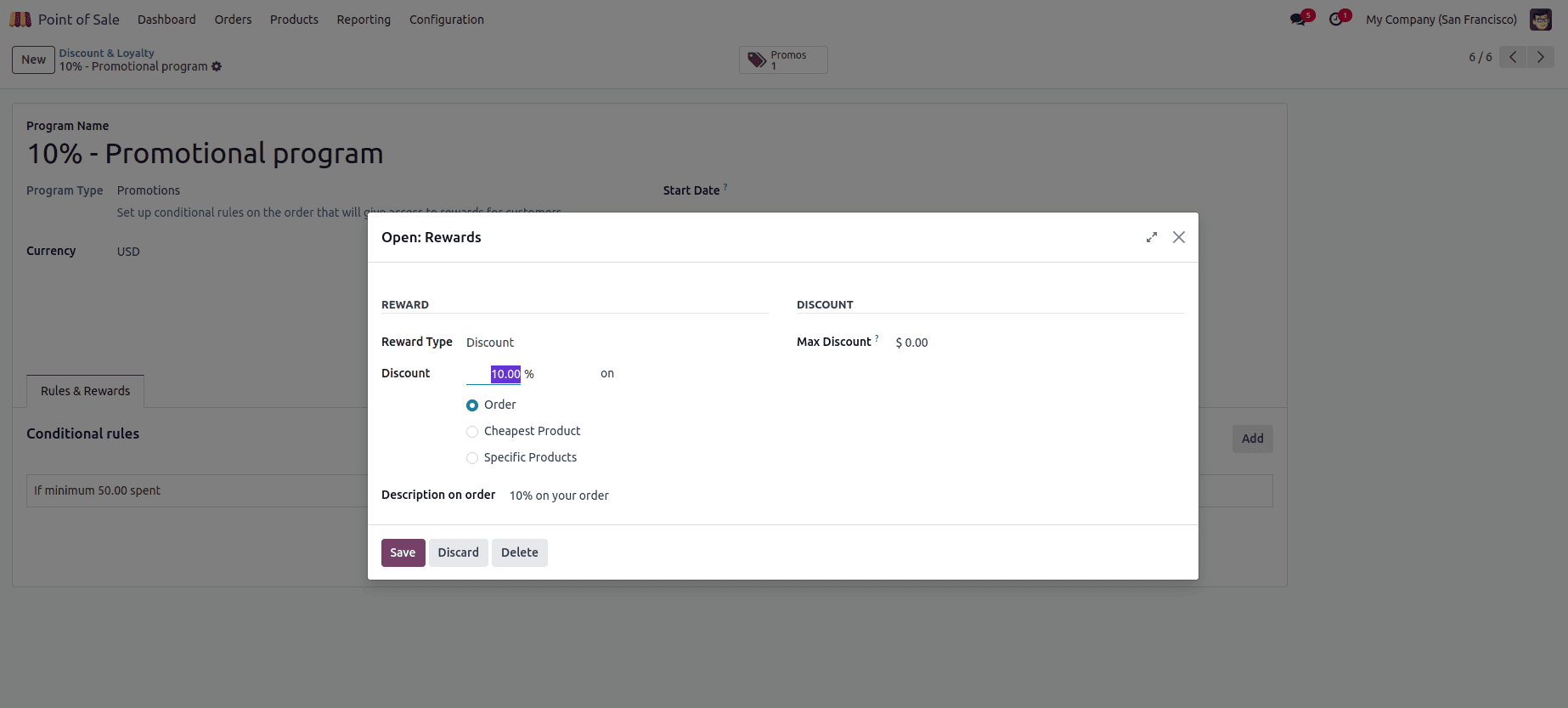Viewport: 1568px width, 708px height.
Task: Click the Promos tag icon
Action: (x=757, y=59)
